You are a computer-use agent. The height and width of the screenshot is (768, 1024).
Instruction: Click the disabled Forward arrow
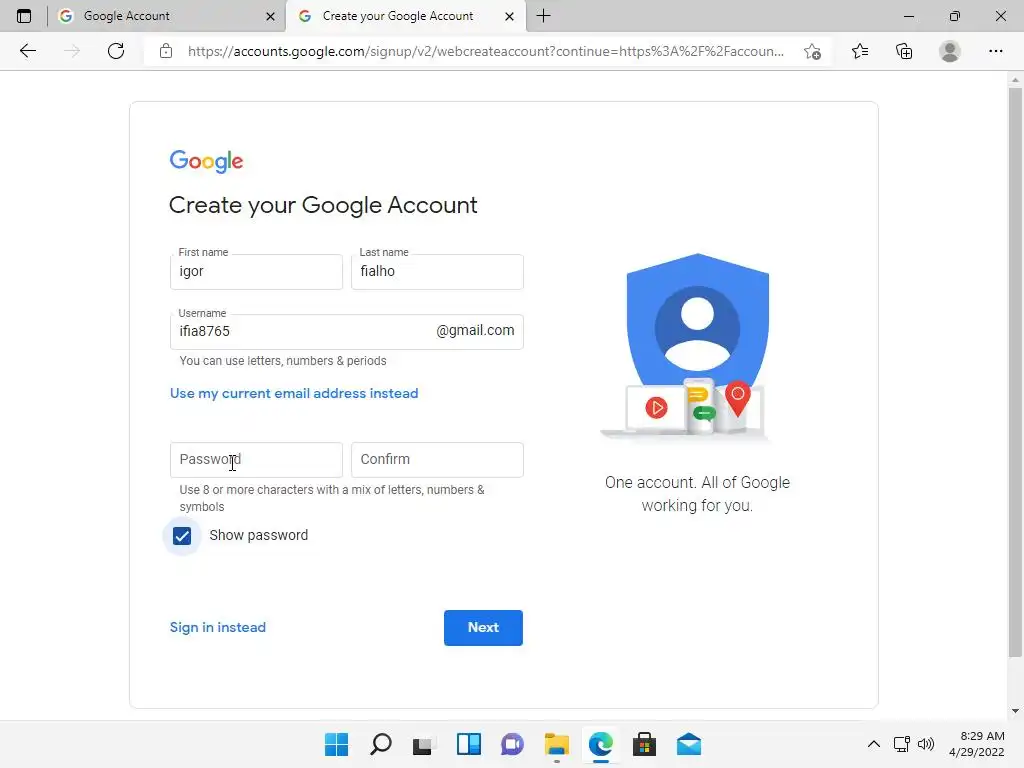tap(72, 51)
